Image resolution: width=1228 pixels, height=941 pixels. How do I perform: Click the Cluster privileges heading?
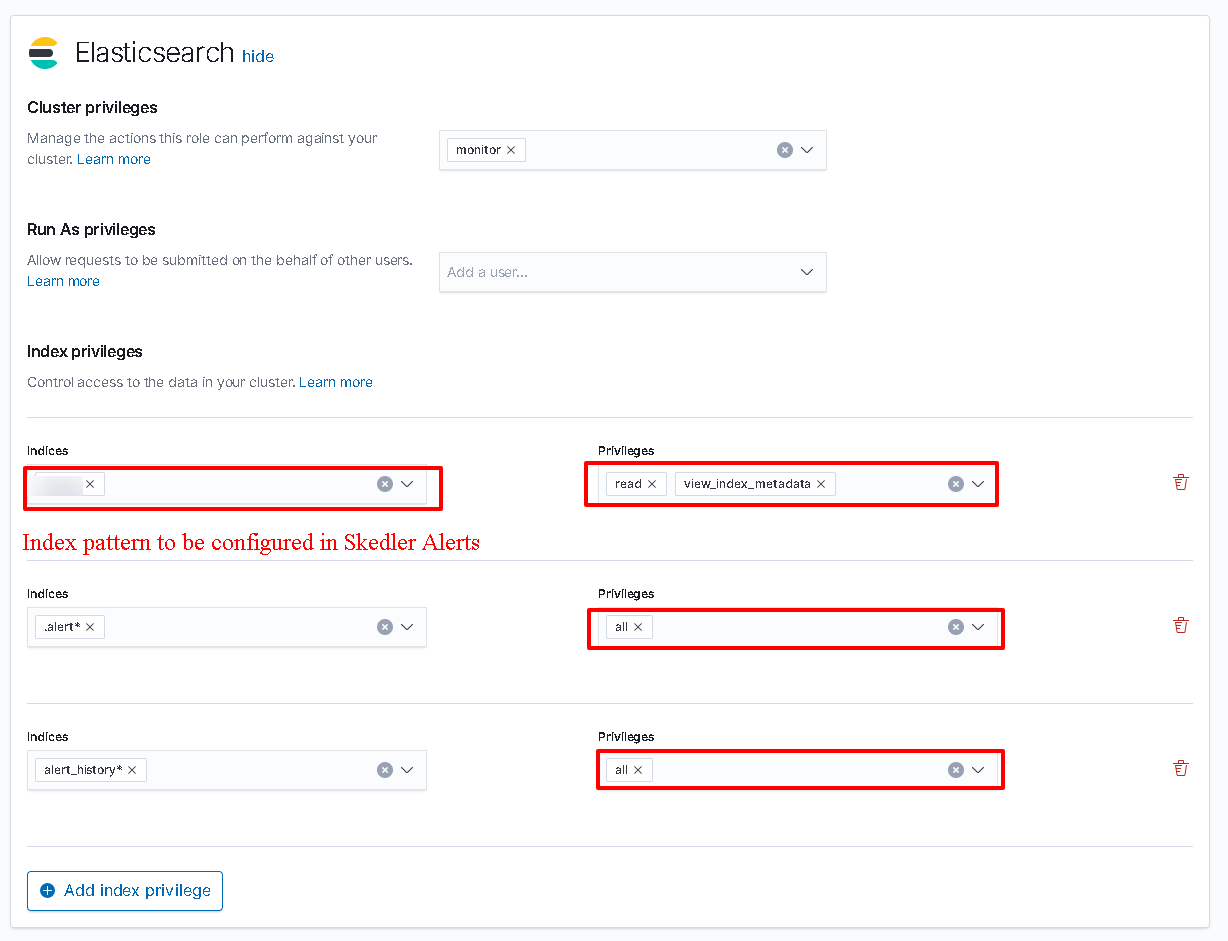click(92, 108)
